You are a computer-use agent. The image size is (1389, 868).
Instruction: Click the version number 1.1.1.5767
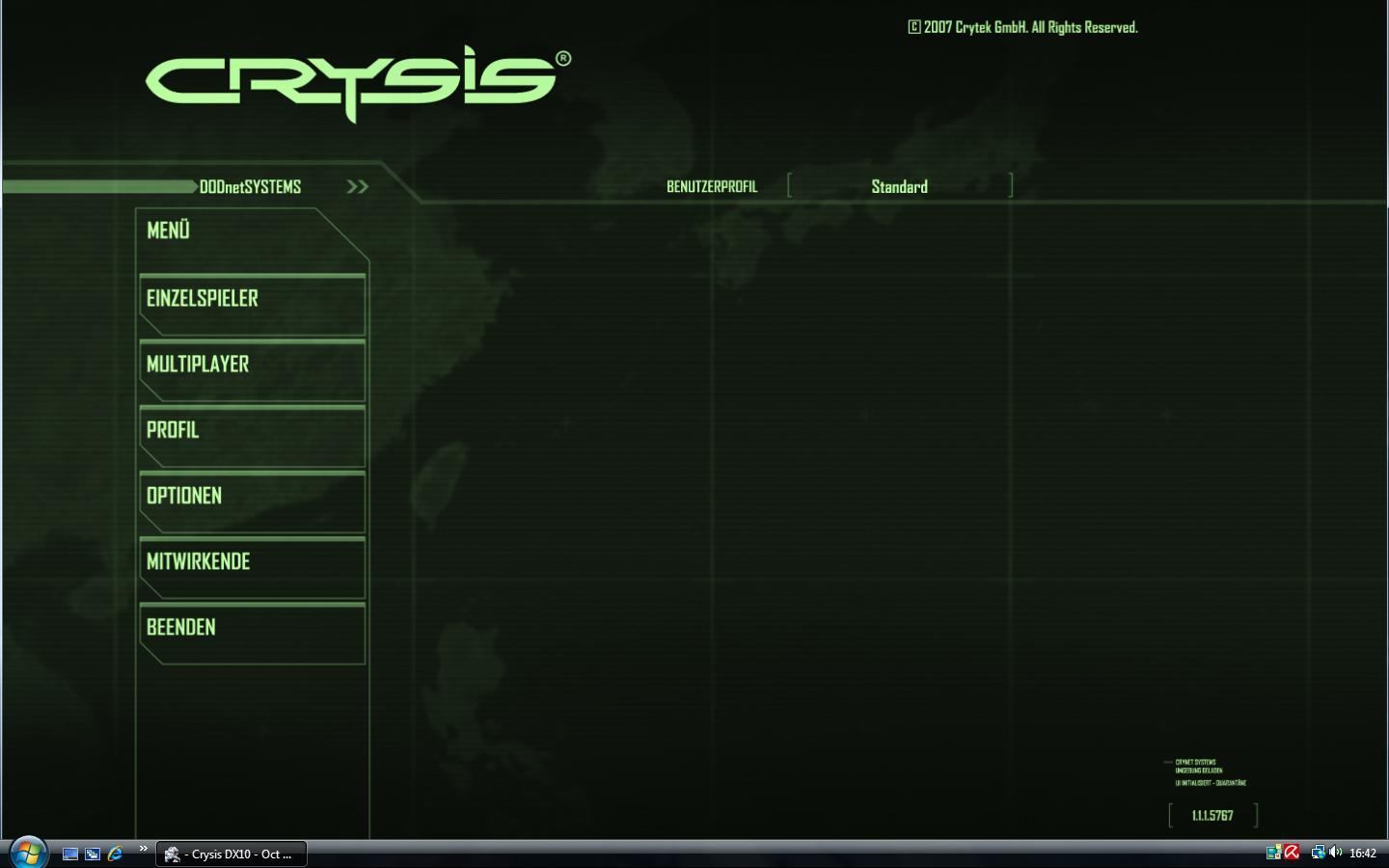coord(1212,816)
